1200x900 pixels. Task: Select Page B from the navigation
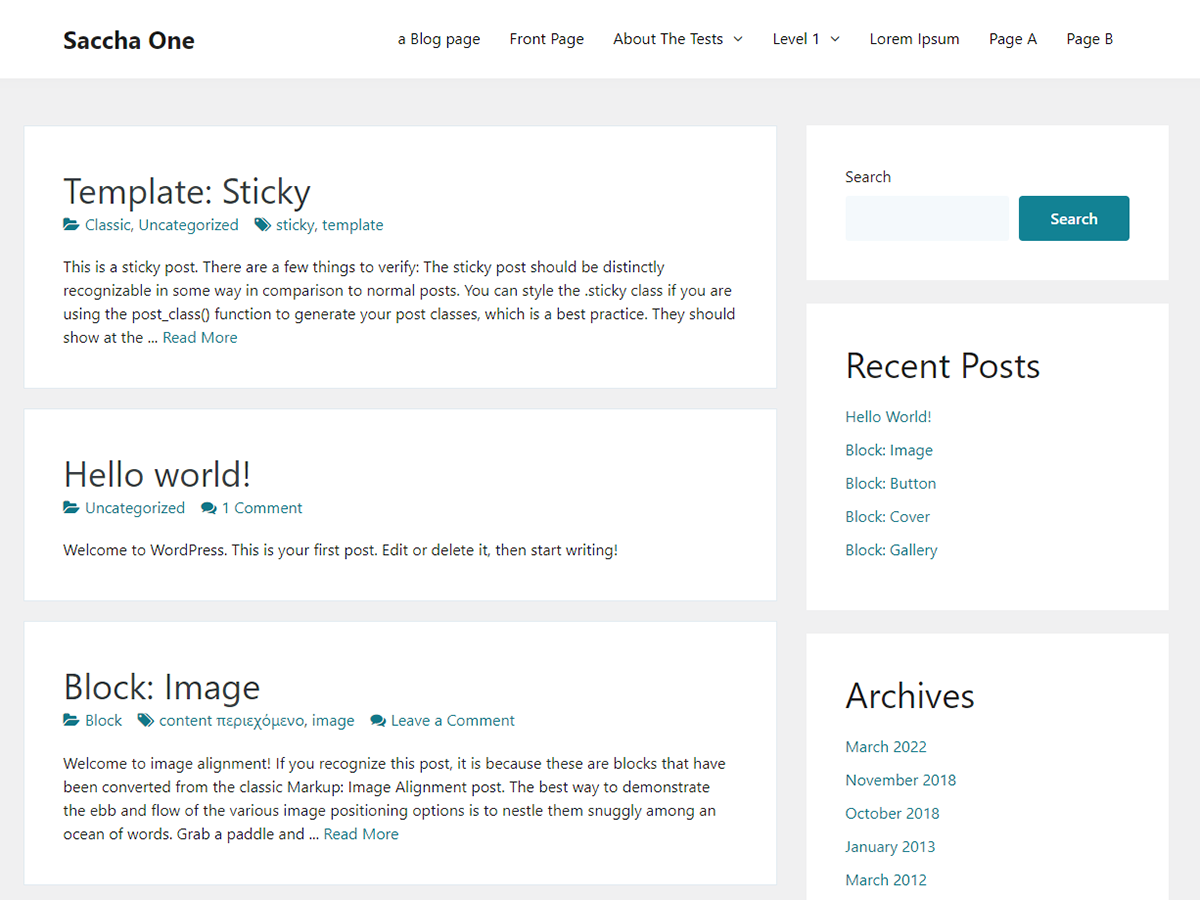click(1089, 39)
